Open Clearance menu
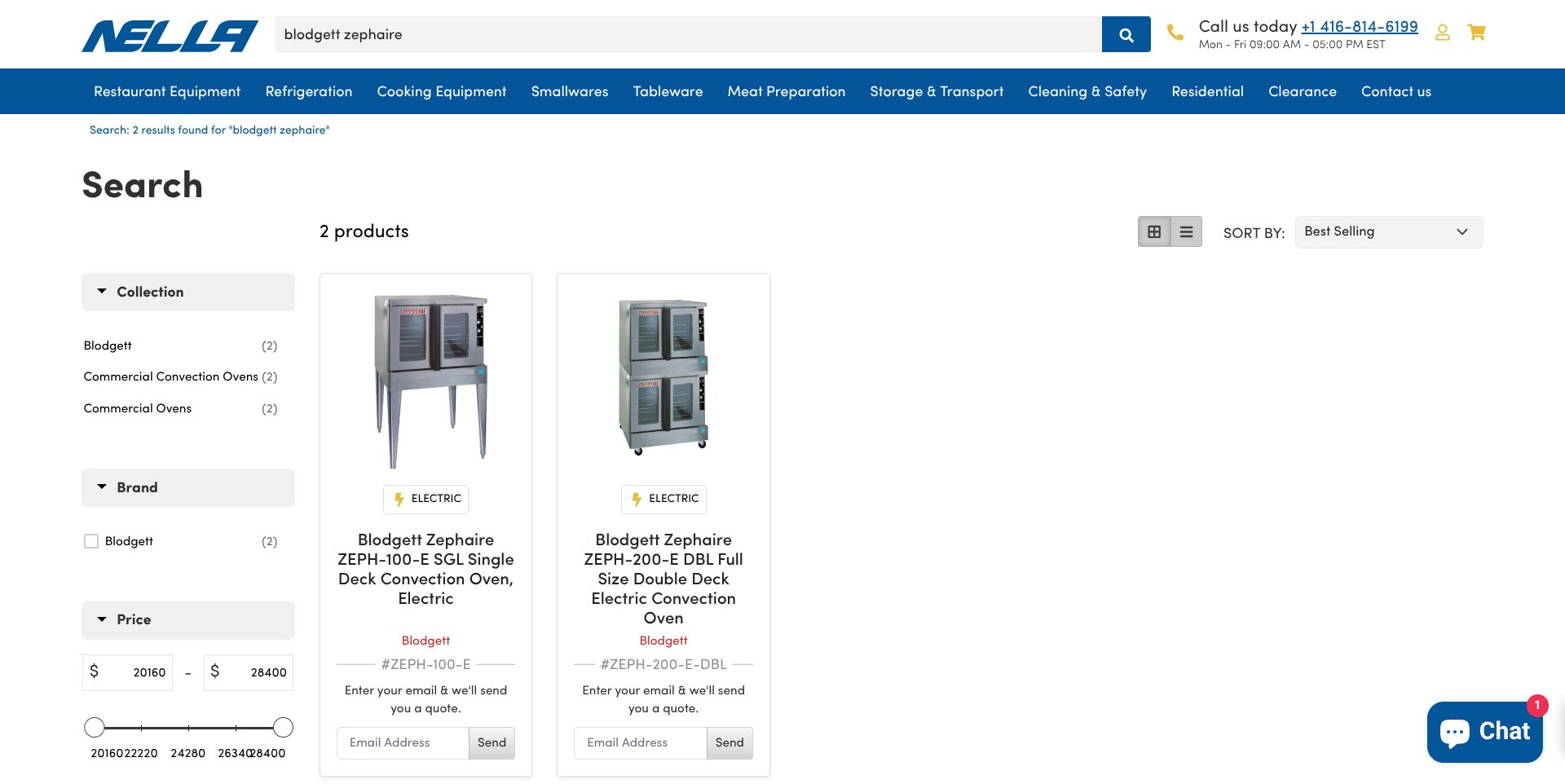This screenshot has width=1565, height=784. pos(1303,91)
